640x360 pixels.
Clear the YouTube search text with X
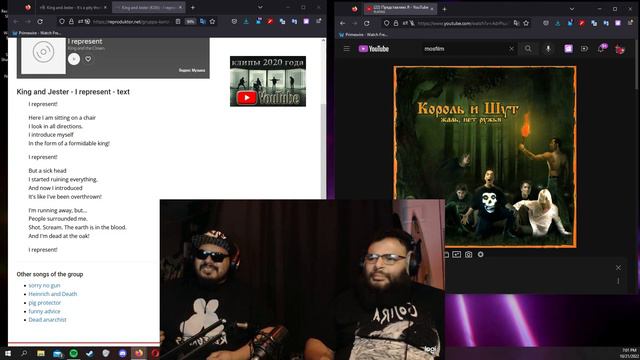(511, 49)
